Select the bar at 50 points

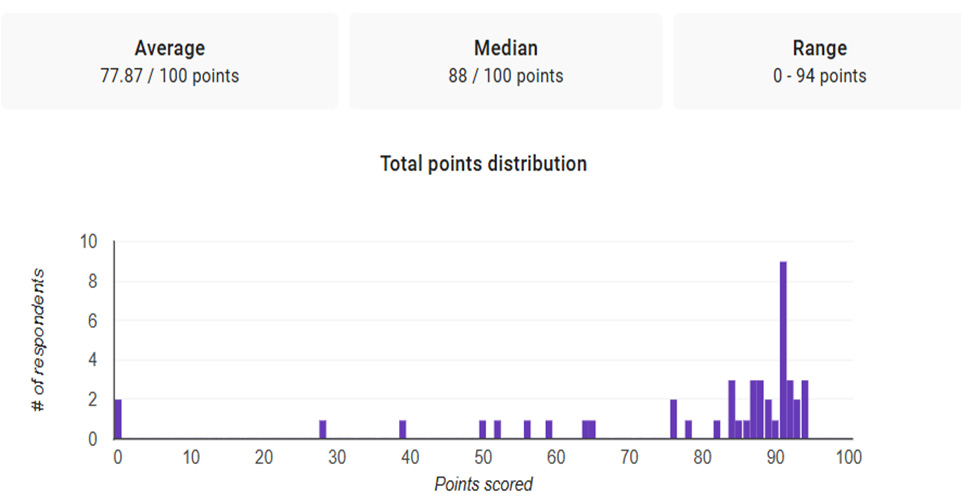(x=482, y=429)
